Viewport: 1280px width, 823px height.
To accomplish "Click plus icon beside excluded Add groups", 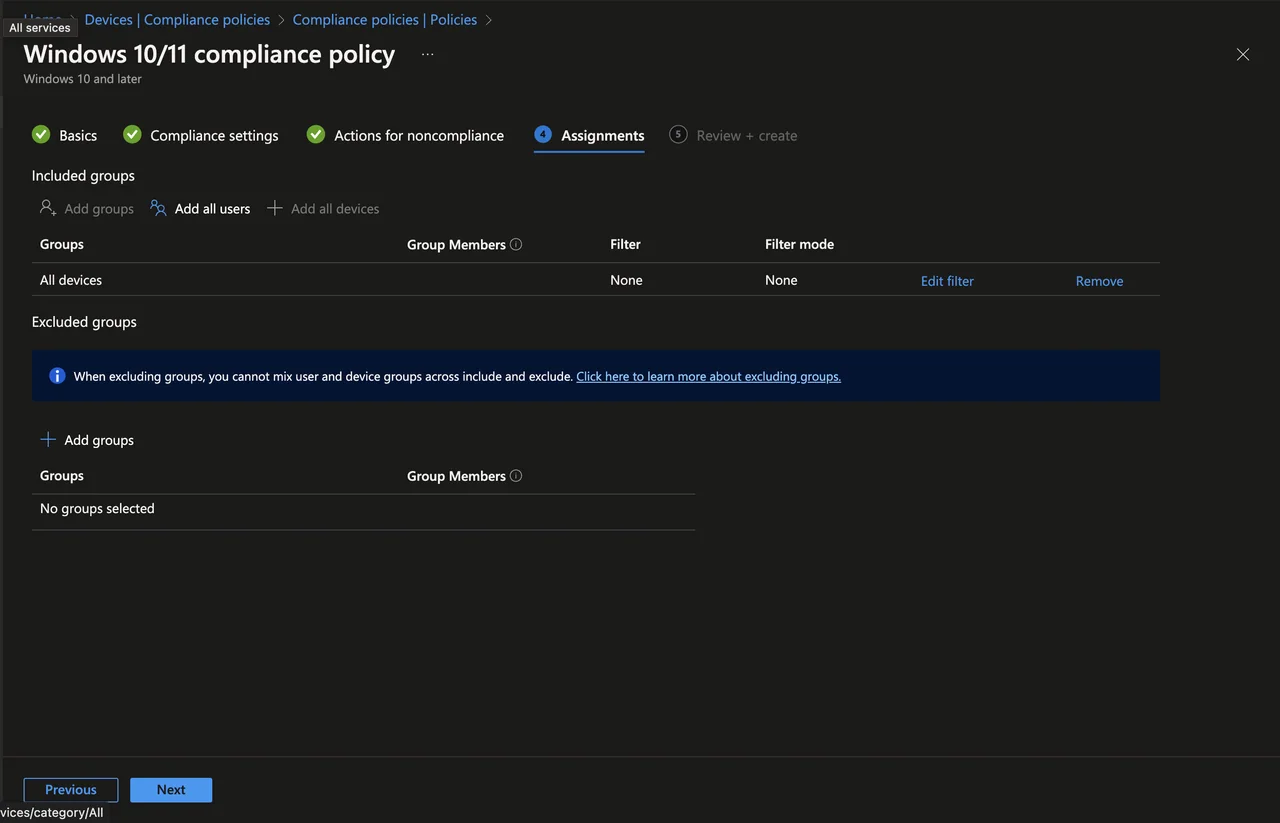I will pyautogui.click(x=48, y=439).
